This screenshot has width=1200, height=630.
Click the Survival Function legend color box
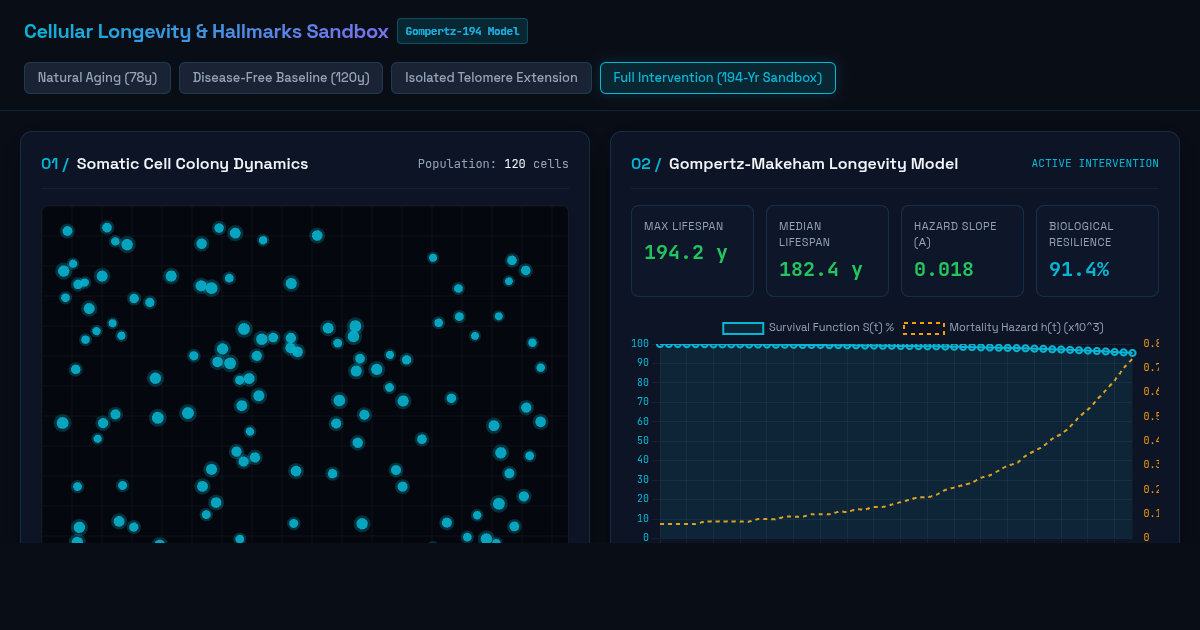[743, 328]
